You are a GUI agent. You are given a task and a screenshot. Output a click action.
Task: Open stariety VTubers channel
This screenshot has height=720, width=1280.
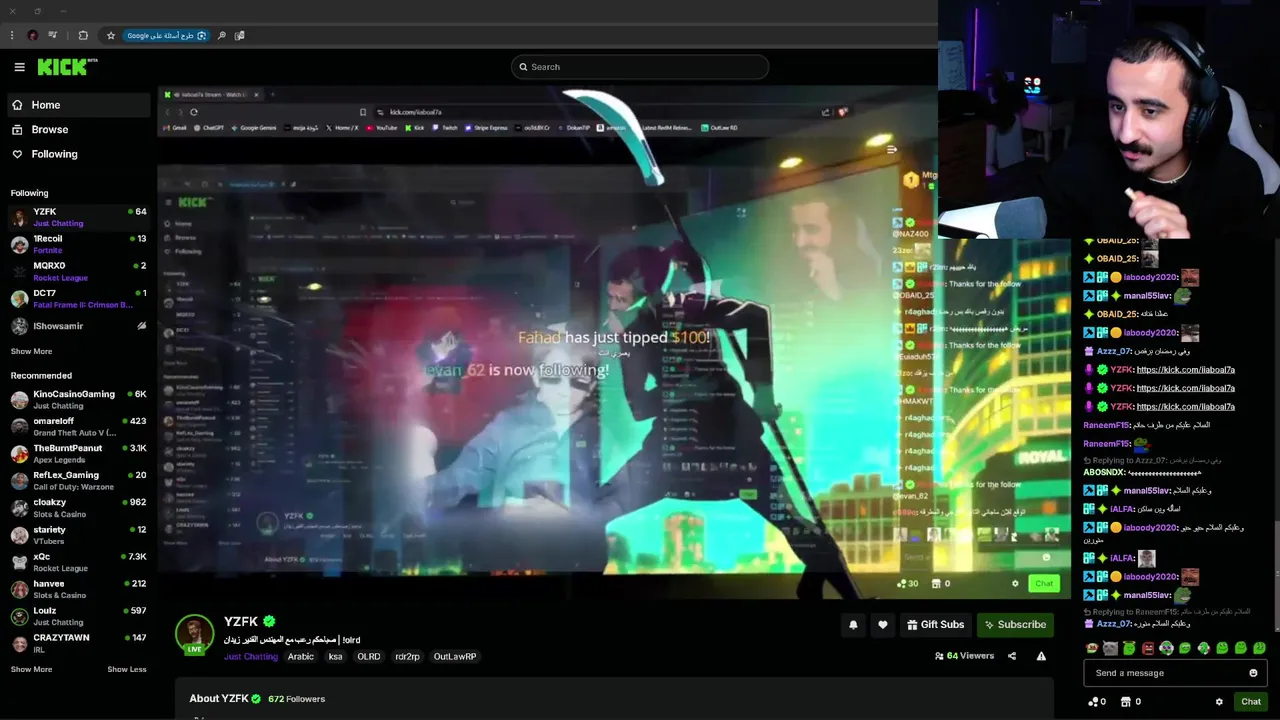pos(79,535)
